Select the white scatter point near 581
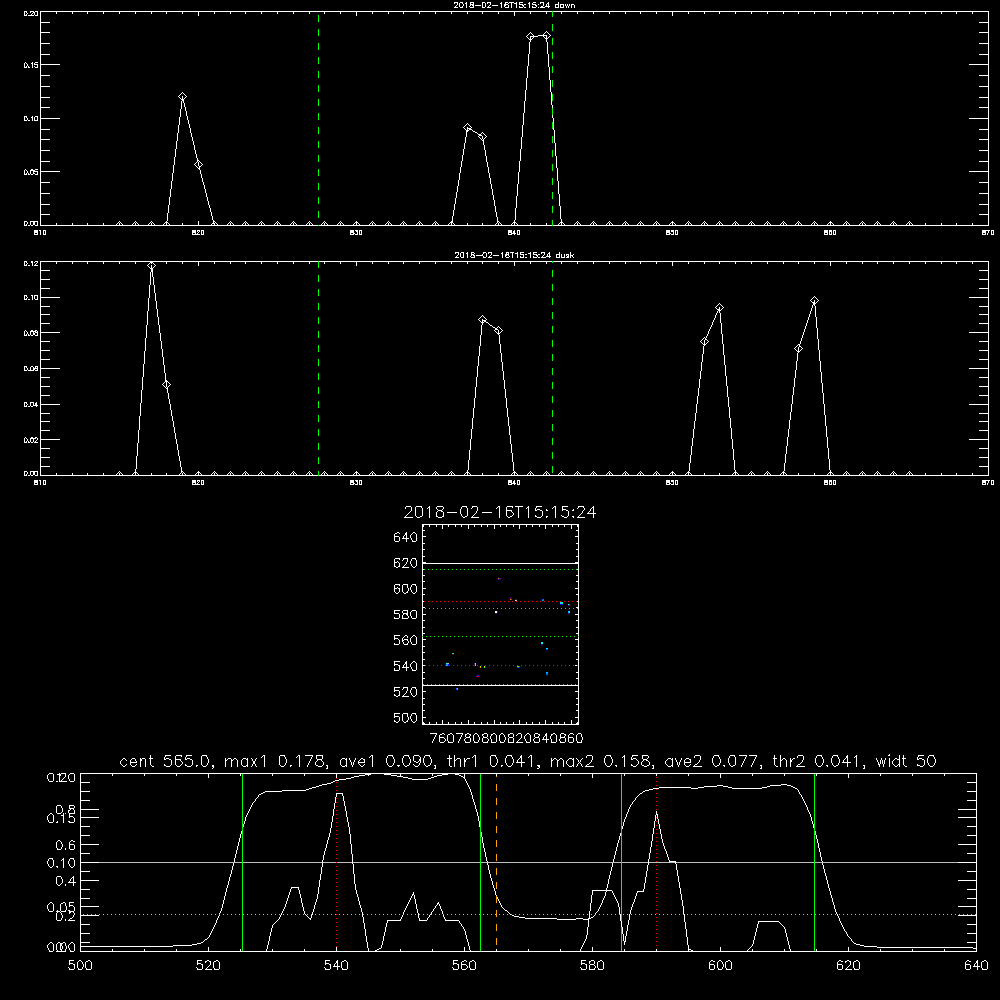 click(x=496, y=612)
